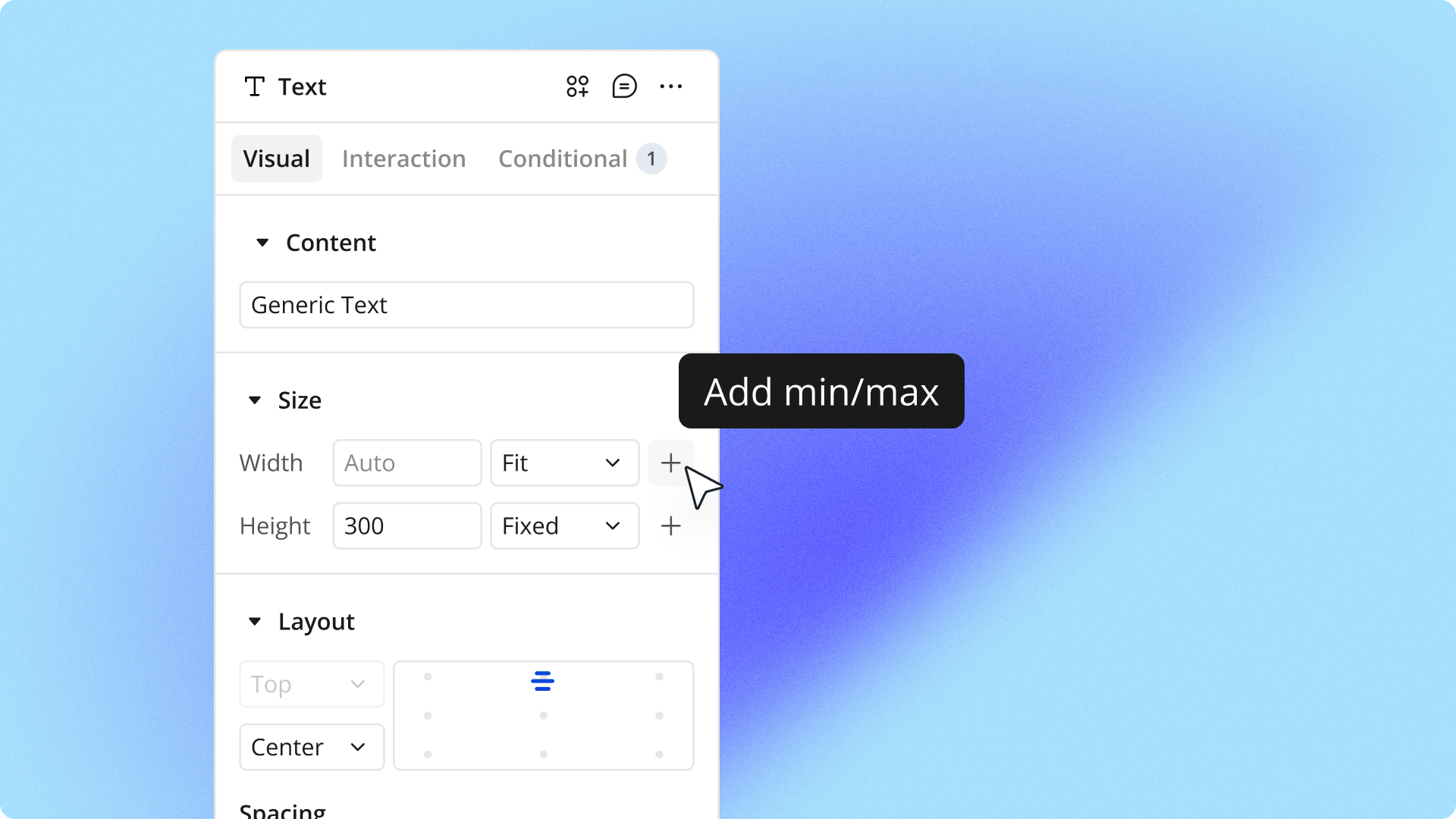Select the Visual tab
The image size is (1456, 819).
click(x=276, y=158)
